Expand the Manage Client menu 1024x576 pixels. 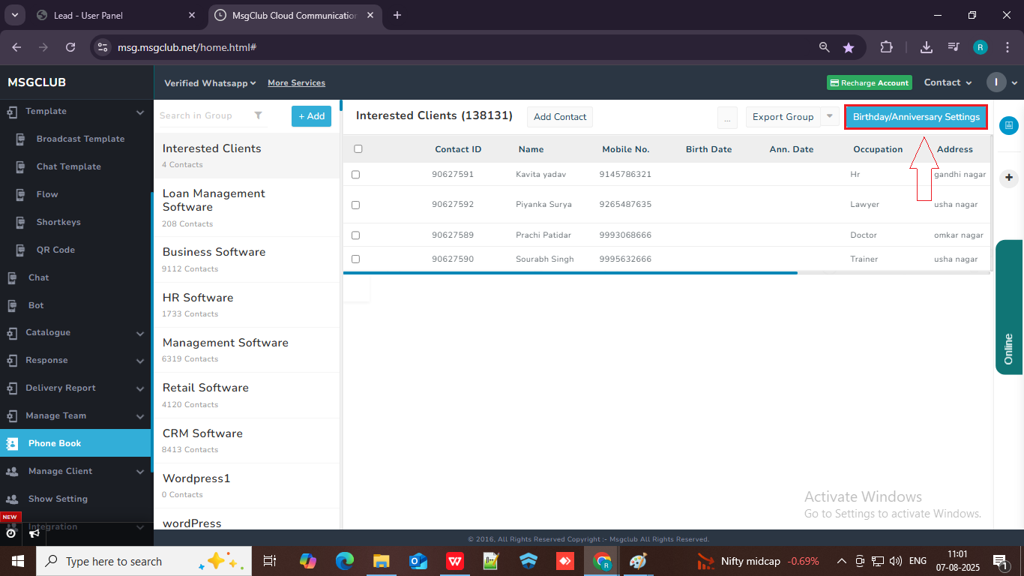pos(140,472)
